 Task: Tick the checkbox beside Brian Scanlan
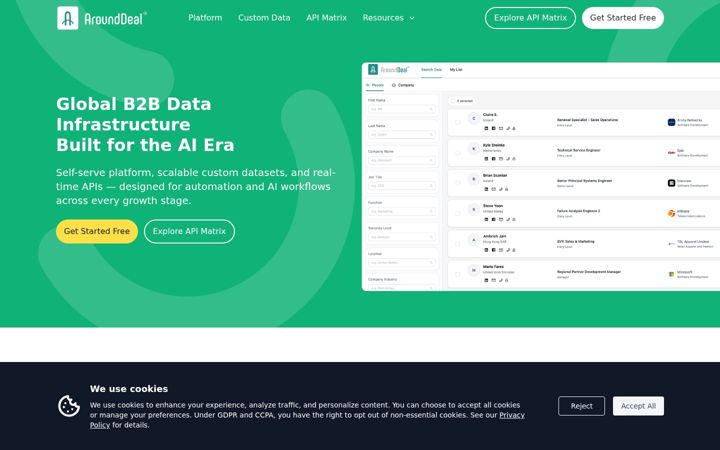[x=457, y=183]
